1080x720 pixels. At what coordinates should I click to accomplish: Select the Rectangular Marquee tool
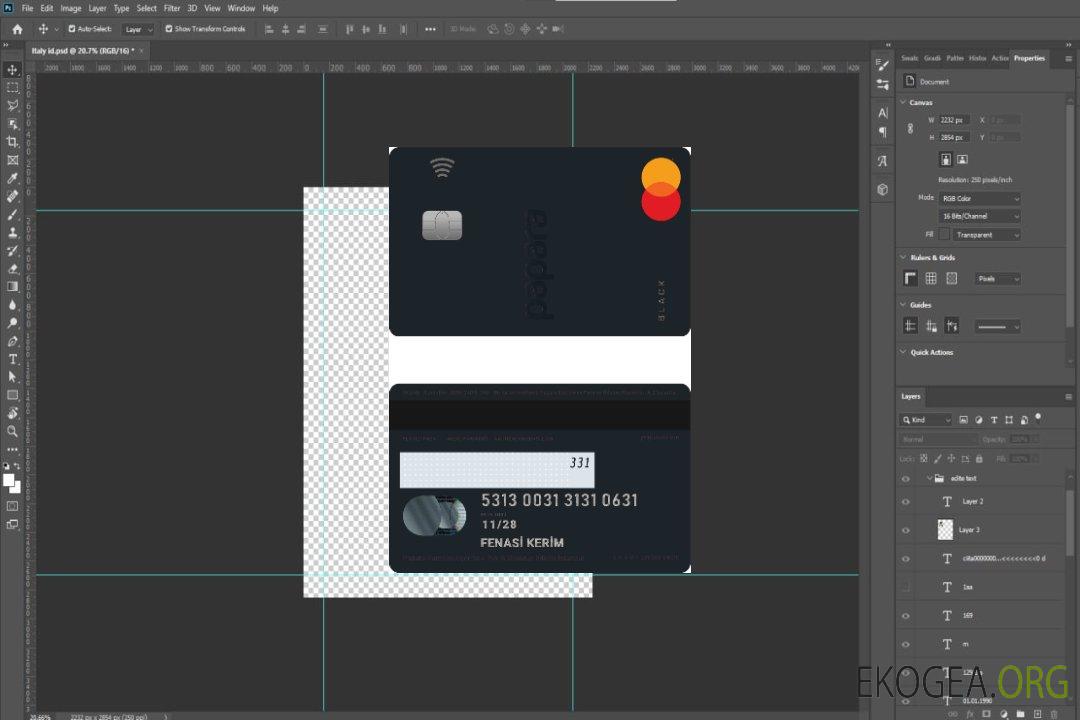click(12, 88)
